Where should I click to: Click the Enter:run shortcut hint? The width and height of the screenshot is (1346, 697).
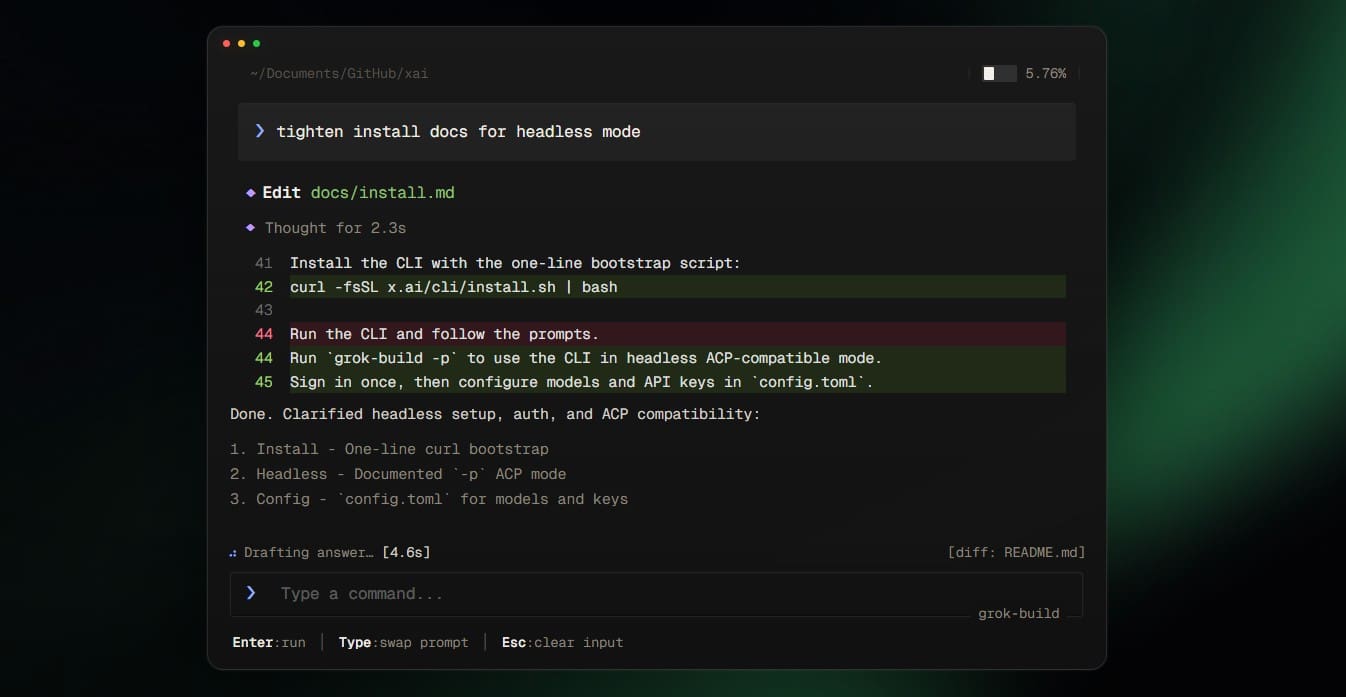[x=269, y=642]
